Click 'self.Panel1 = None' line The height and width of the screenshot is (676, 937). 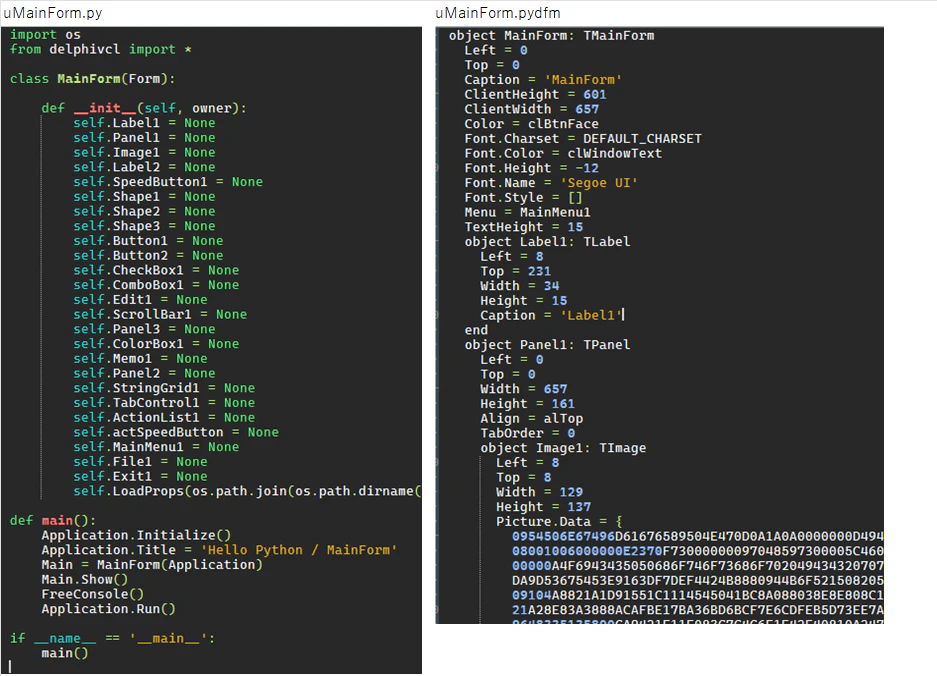[144, 137]
